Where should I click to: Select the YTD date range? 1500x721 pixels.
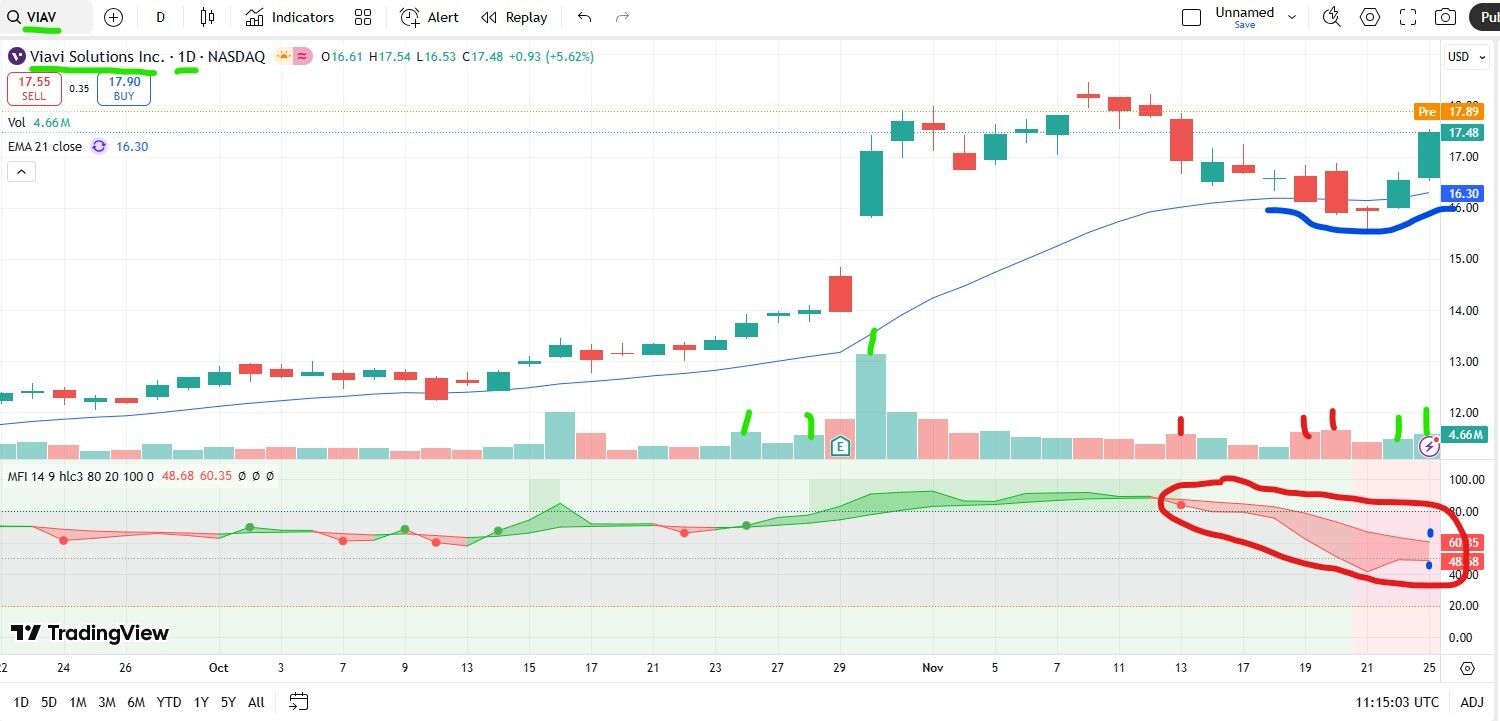tap(169, 702)
